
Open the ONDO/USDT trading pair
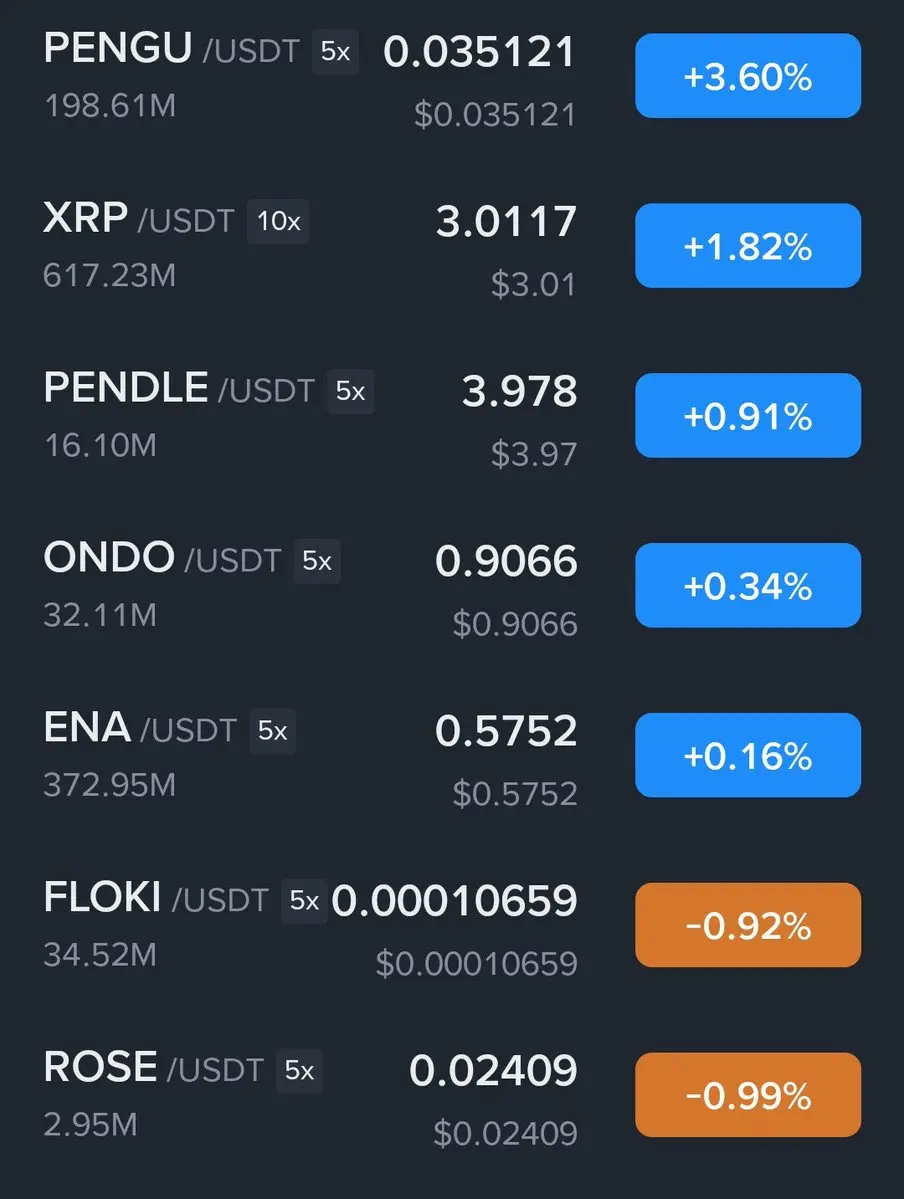(162, 558)
